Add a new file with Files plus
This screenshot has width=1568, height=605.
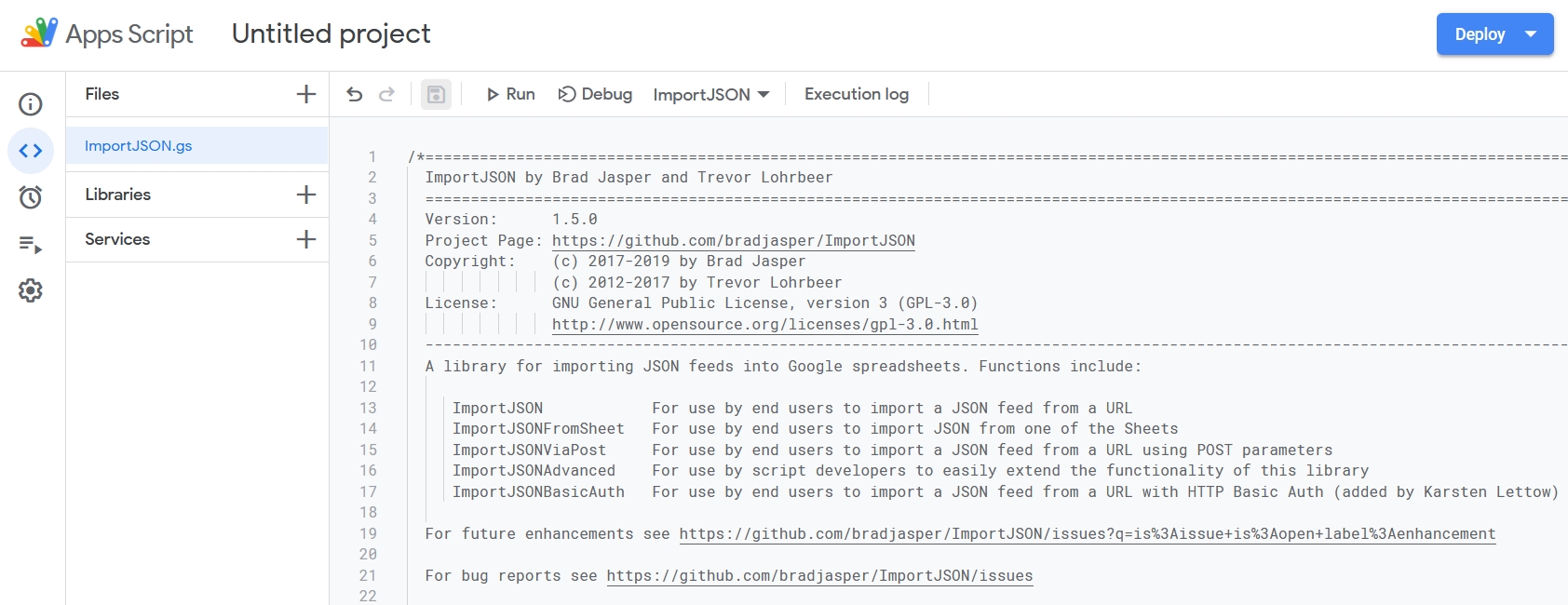point(305,94)
